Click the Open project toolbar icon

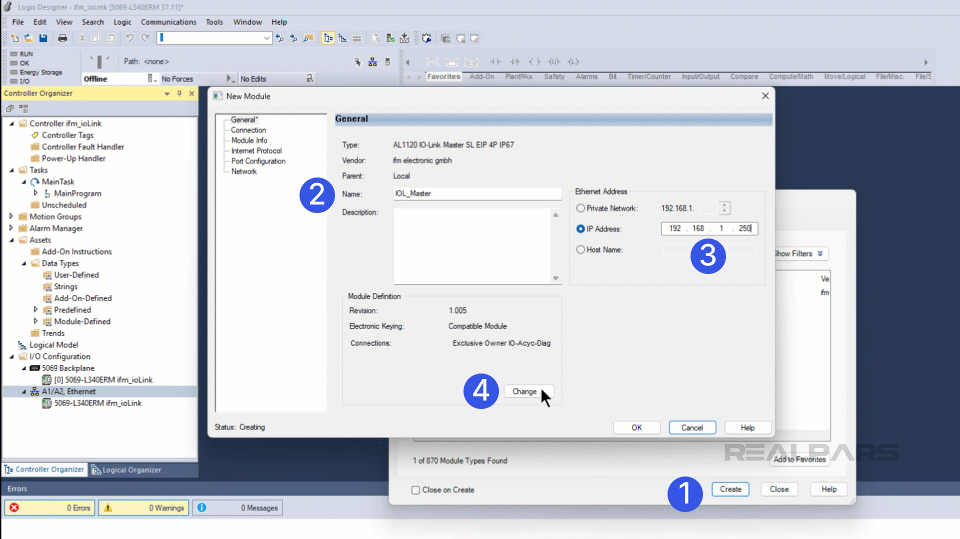pyautogui.click(x=29, y=38)
